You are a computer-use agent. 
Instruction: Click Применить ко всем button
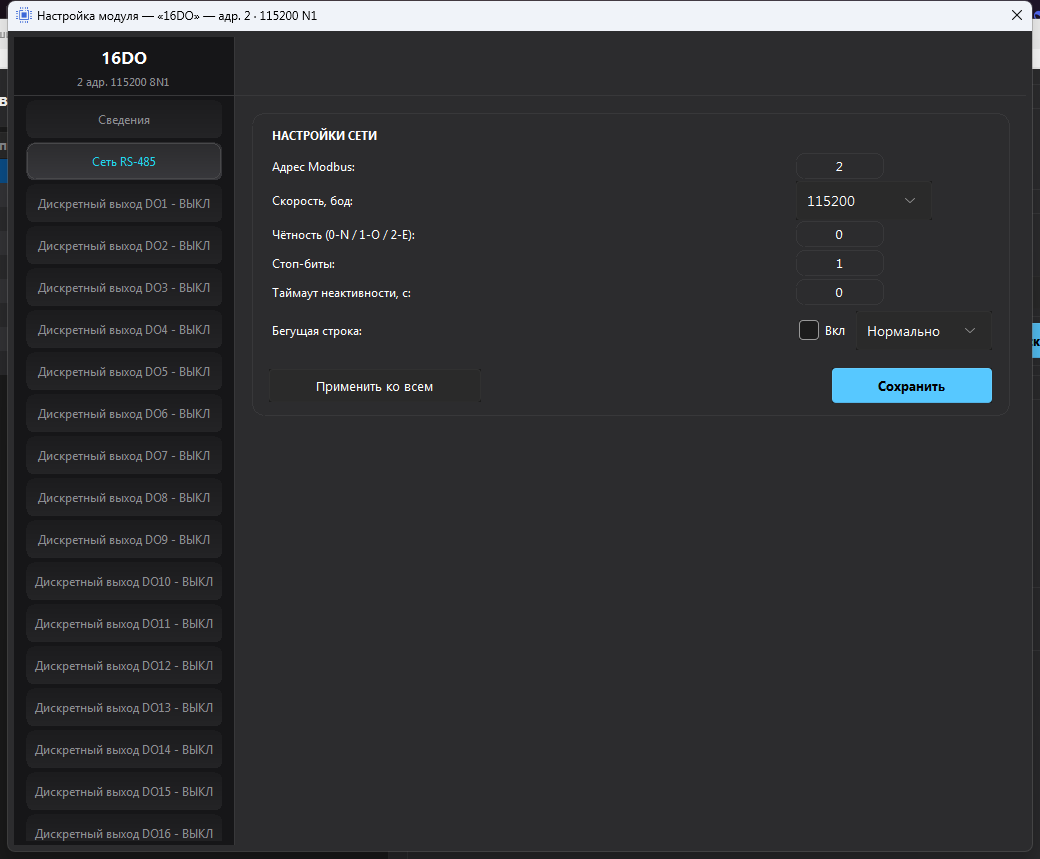point(374,386)
